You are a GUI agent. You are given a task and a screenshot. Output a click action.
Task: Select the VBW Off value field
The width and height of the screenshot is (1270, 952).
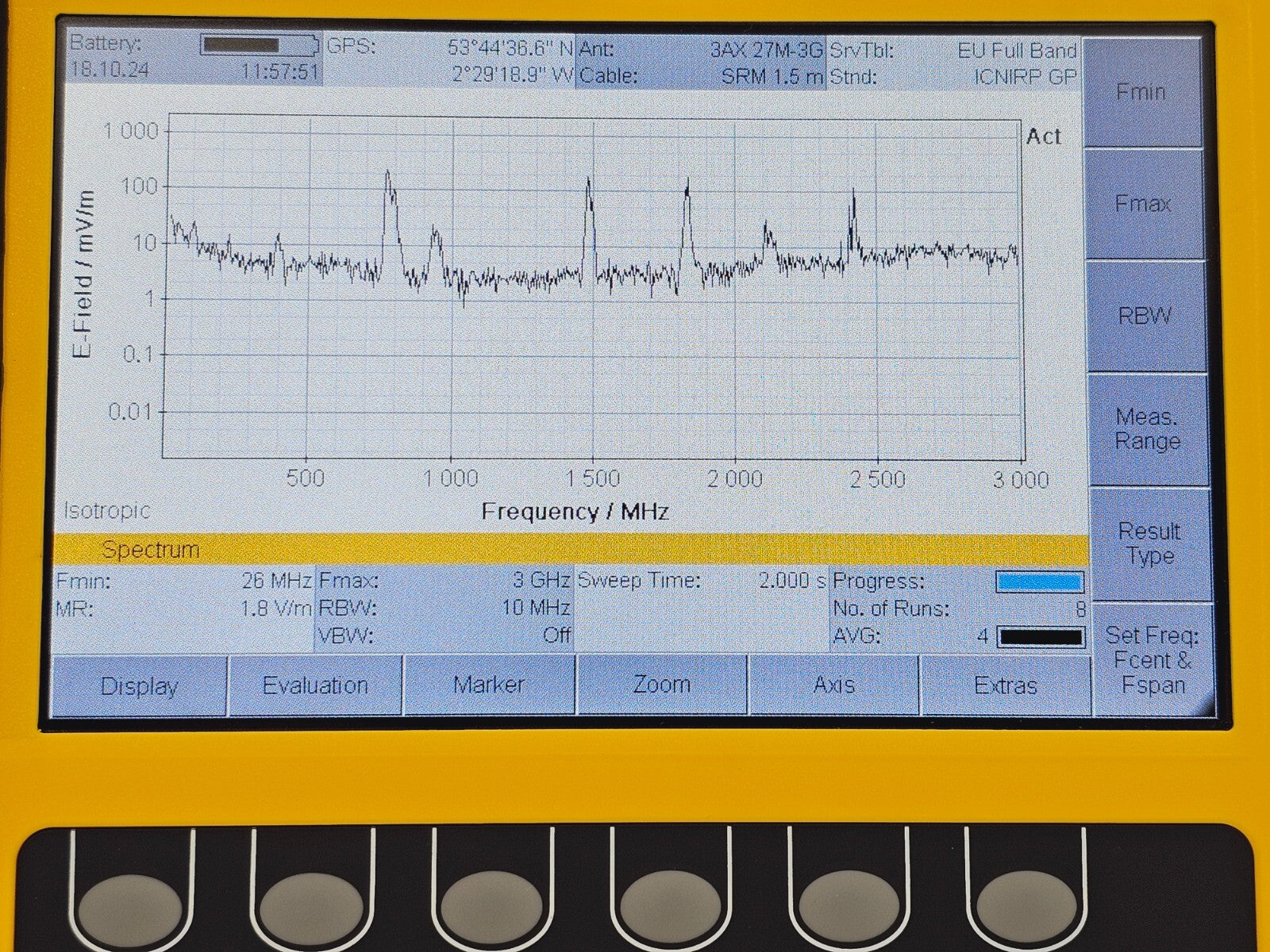point(556,636)
